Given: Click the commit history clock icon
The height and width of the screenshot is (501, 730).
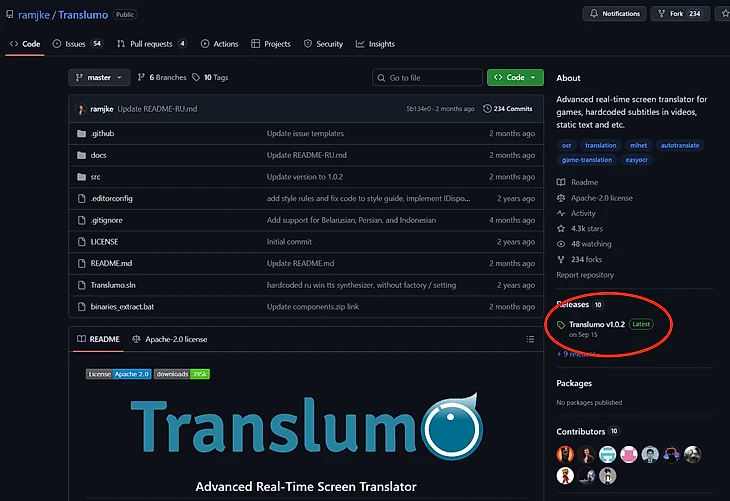Looking at the screenshot, I should pyautogui.click(x=487, y=108).
